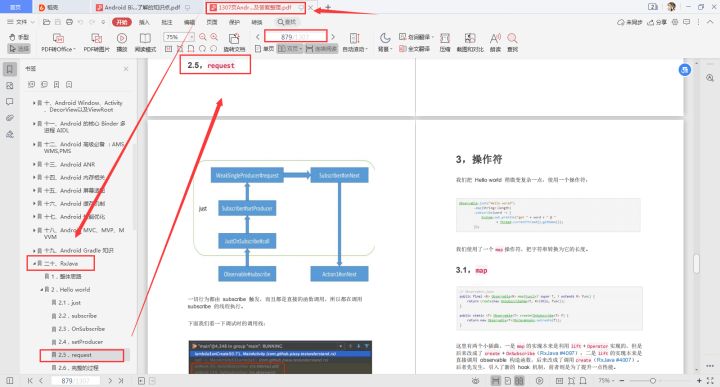Click the Read Aloud icon

point(495,42)
